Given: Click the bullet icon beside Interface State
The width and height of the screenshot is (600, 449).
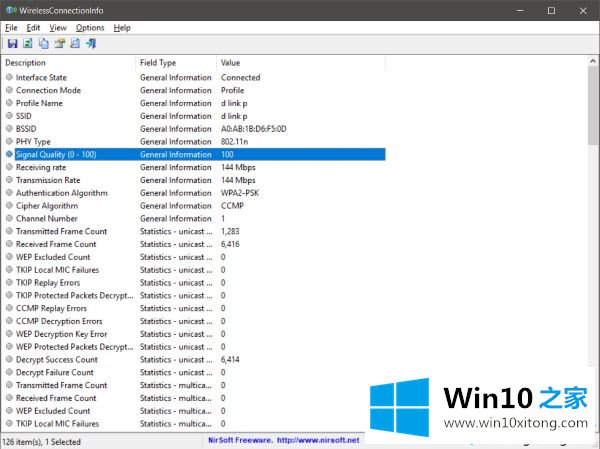Looking at the screenshot, I should 10,77.
